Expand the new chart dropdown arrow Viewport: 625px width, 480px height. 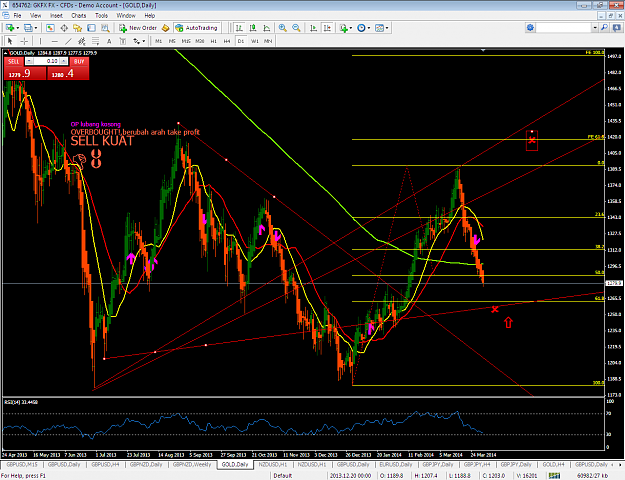click(18, 28)
